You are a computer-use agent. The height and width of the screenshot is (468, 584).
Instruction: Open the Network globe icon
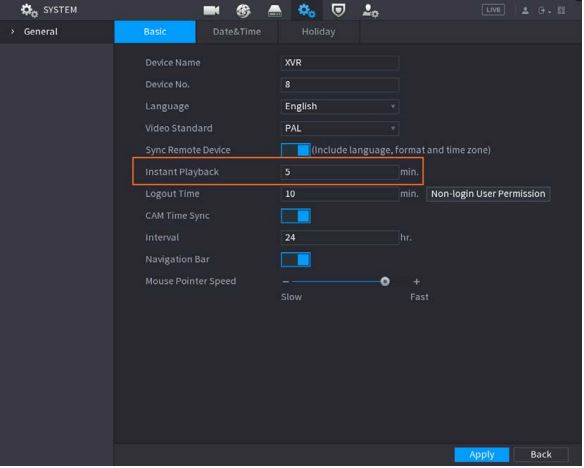[x=243, y=10]
